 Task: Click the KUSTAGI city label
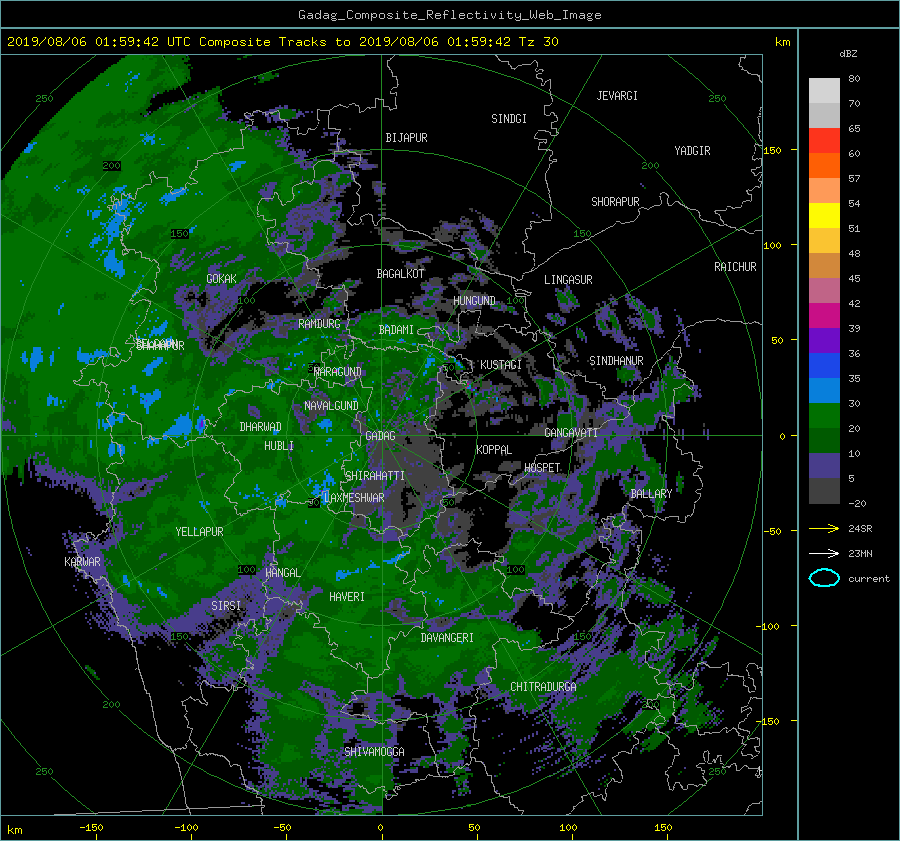click(501, 365)
